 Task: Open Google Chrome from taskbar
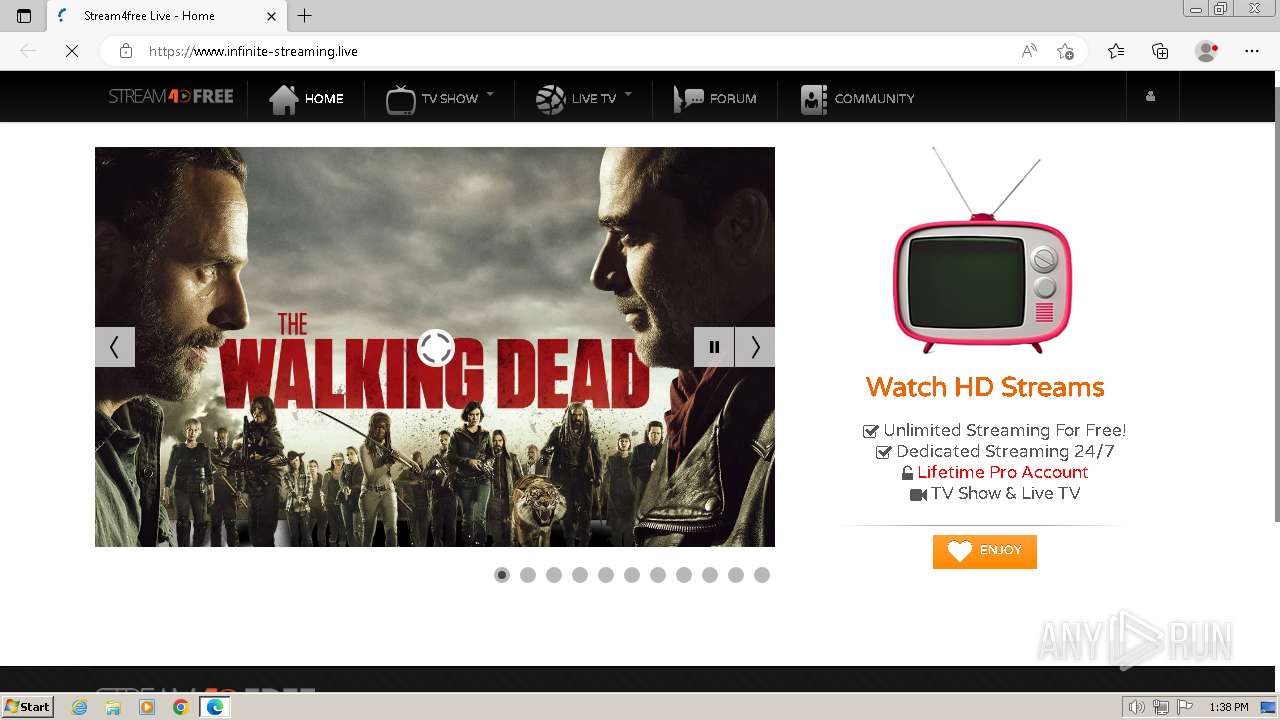(180, 707)
